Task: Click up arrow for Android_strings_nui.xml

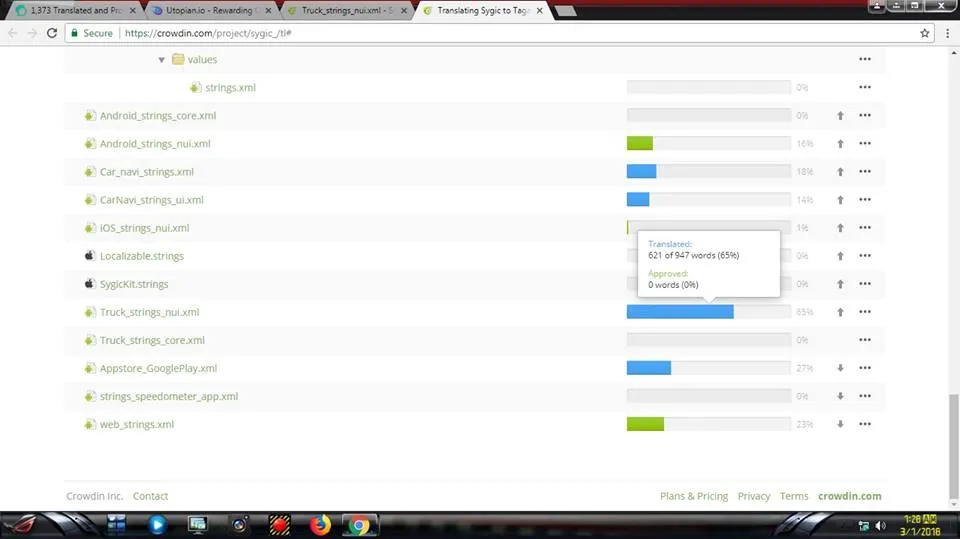Action: [x=840, y=144]
